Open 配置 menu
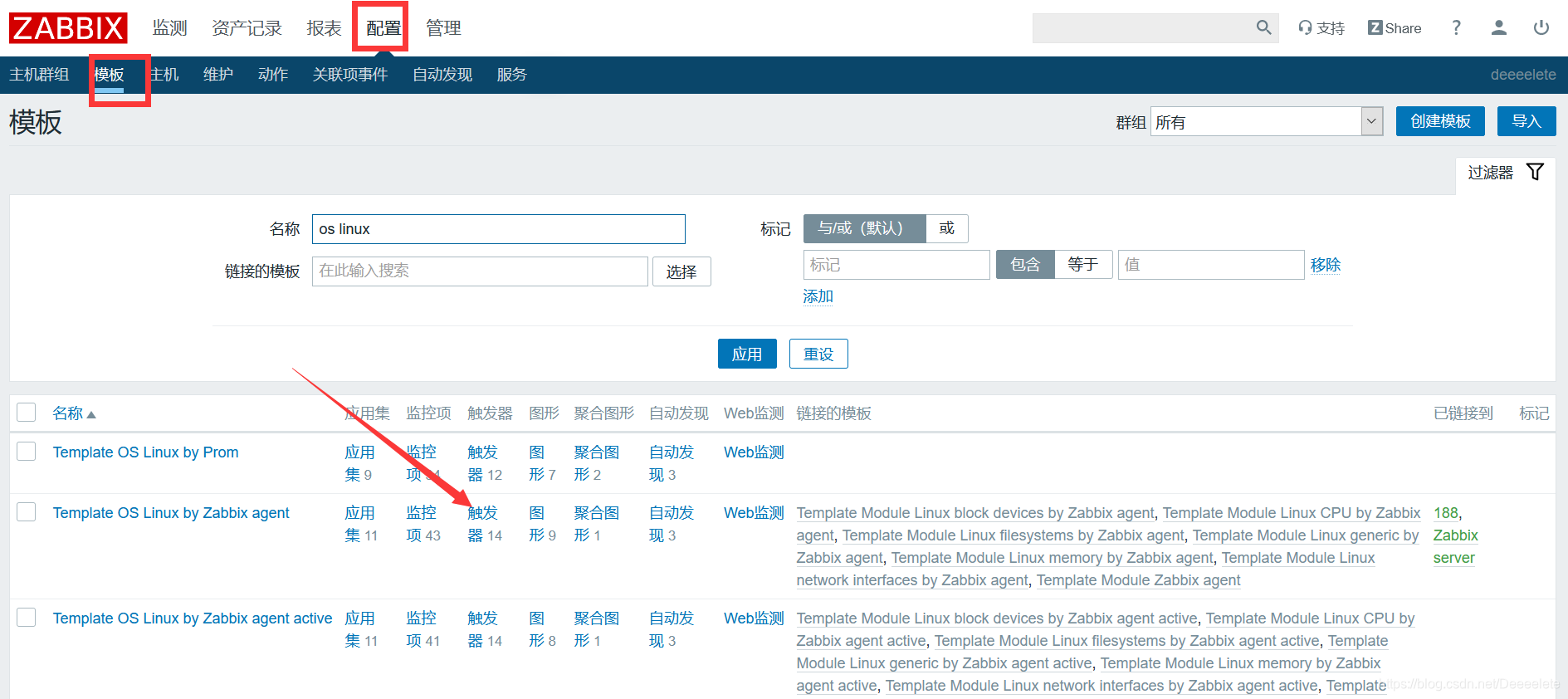Viewport: 1568px width, 699px height. tap(383, 28)
